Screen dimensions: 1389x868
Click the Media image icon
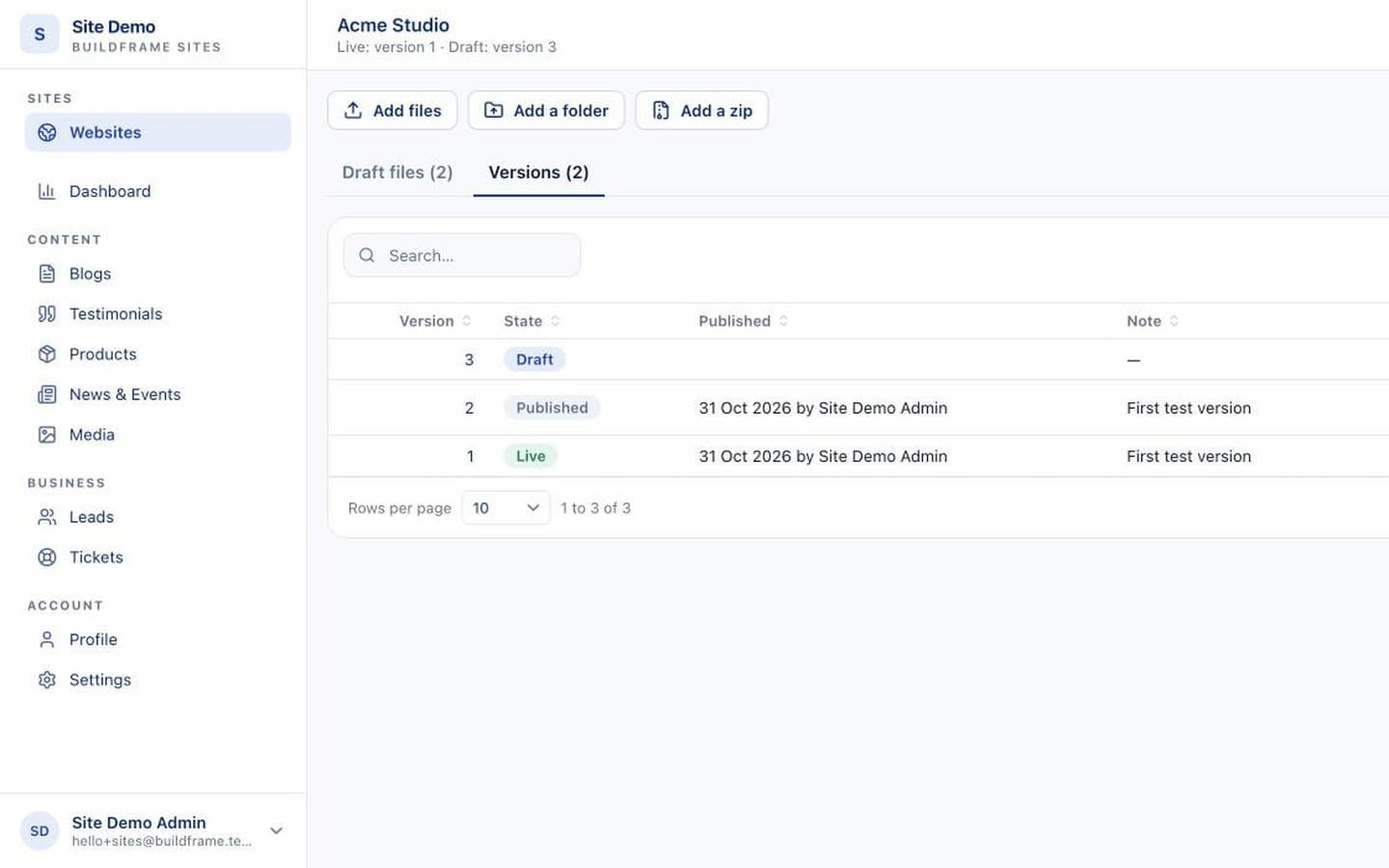tap(46, 435)
